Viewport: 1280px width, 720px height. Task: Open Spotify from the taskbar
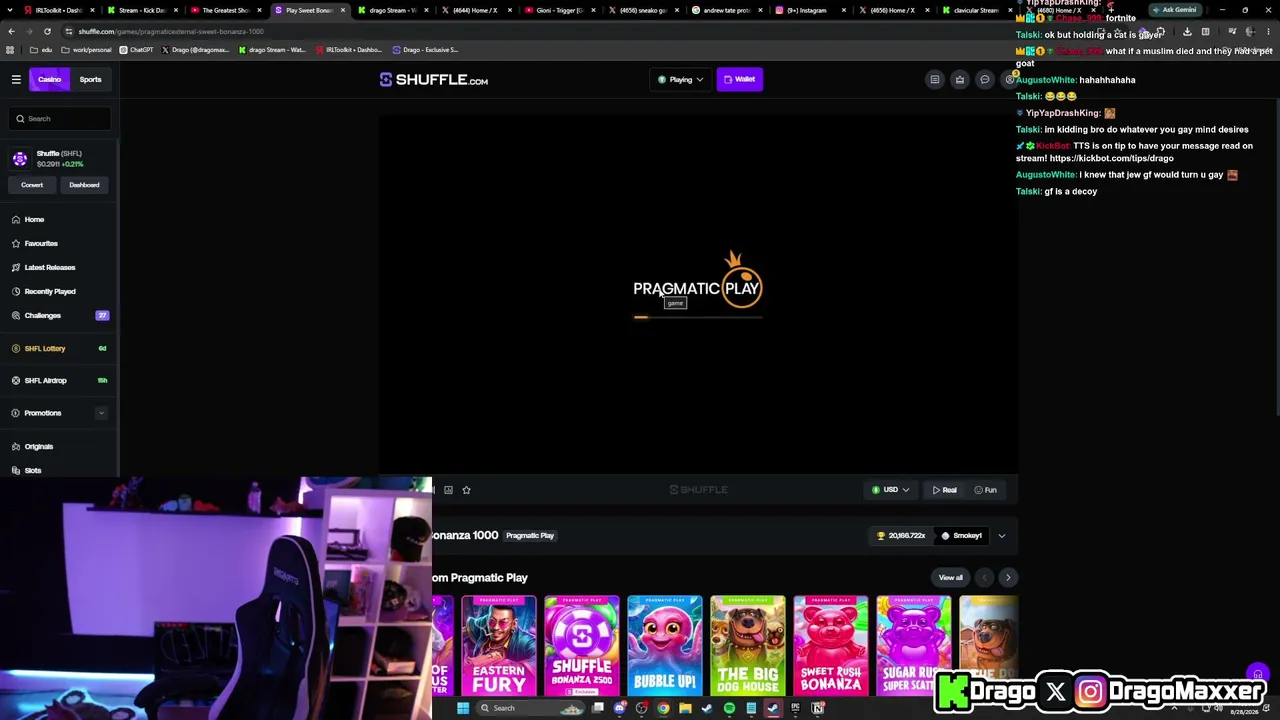tap(729, 708)
